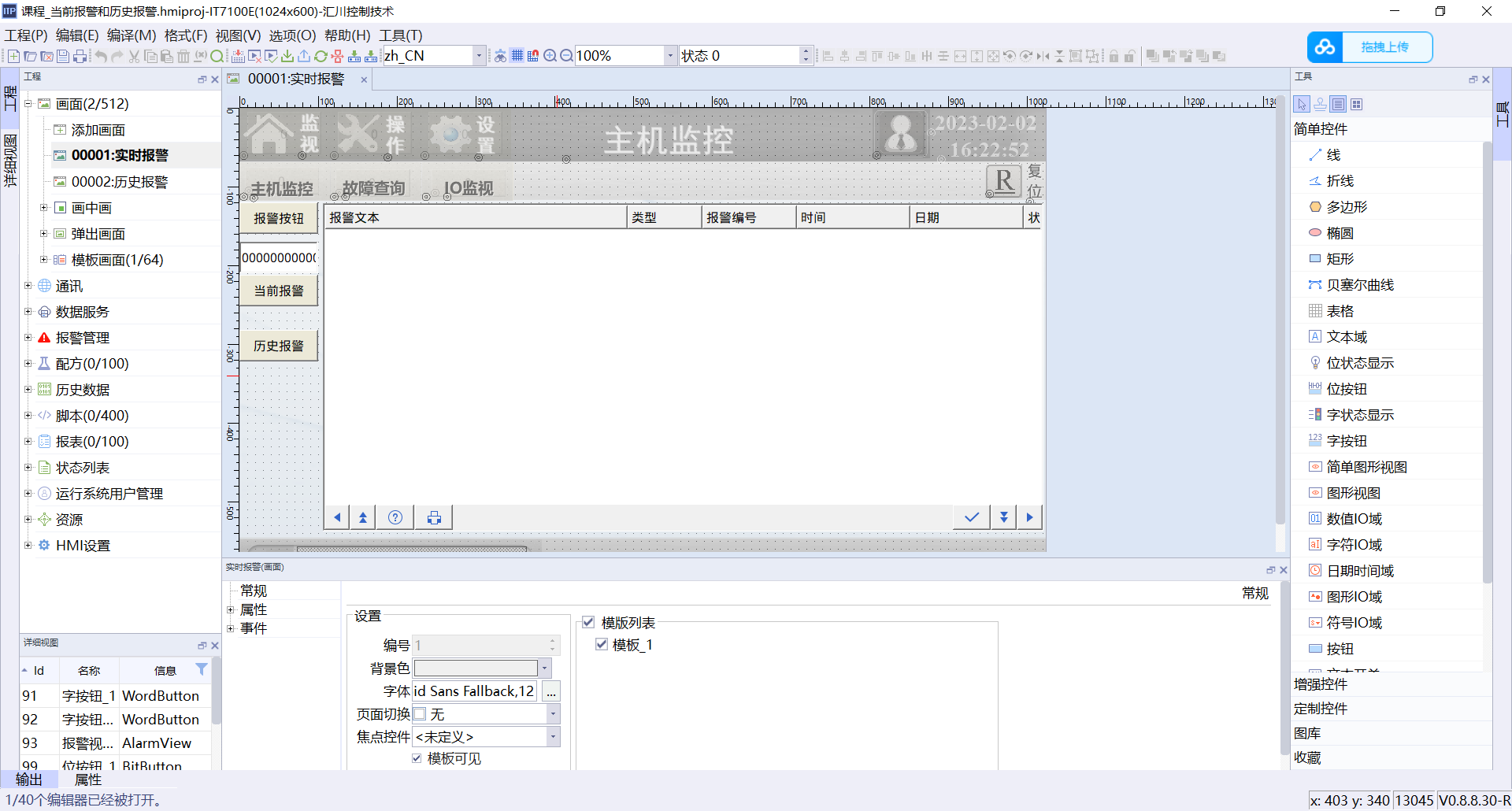
Task: Open the 格式(F) menu
Action: (x=186, y=35)
